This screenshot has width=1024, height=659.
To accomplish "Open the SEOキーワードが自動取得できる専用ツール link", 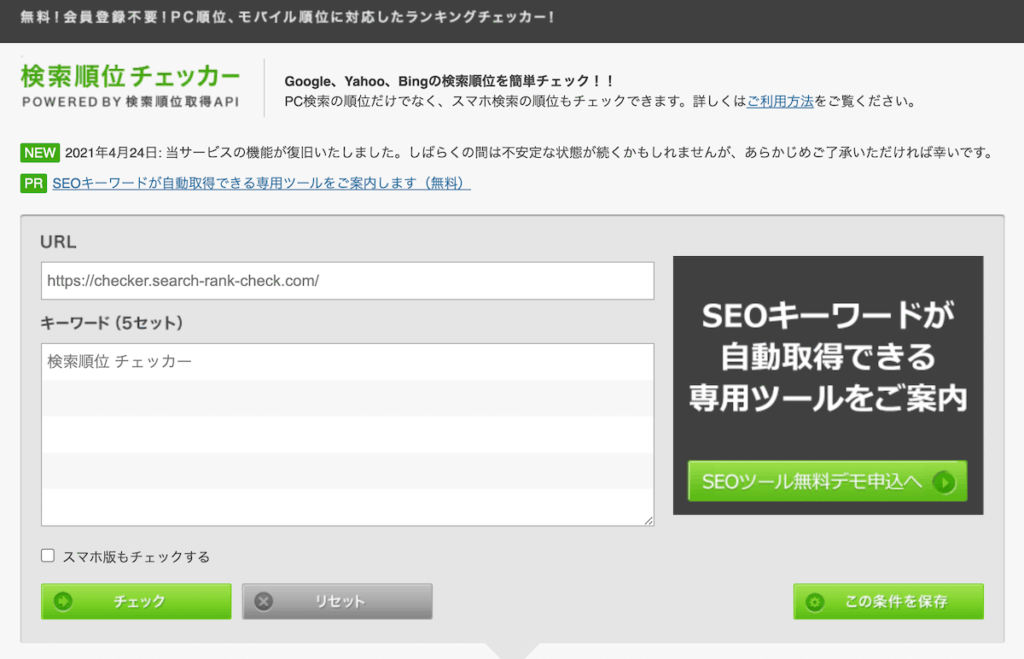I will pyautogui.click(x=261, y=184).
